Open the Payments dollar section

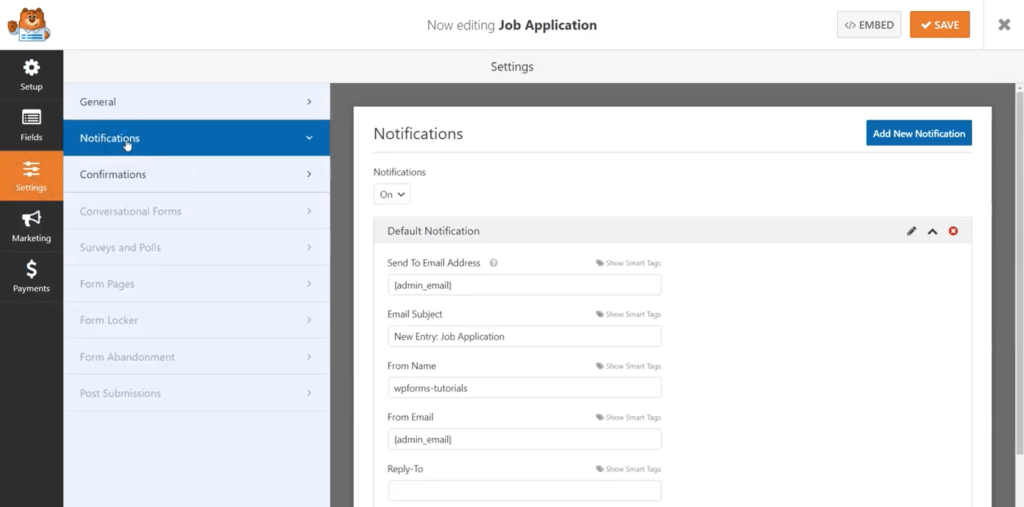coord(31,276)
